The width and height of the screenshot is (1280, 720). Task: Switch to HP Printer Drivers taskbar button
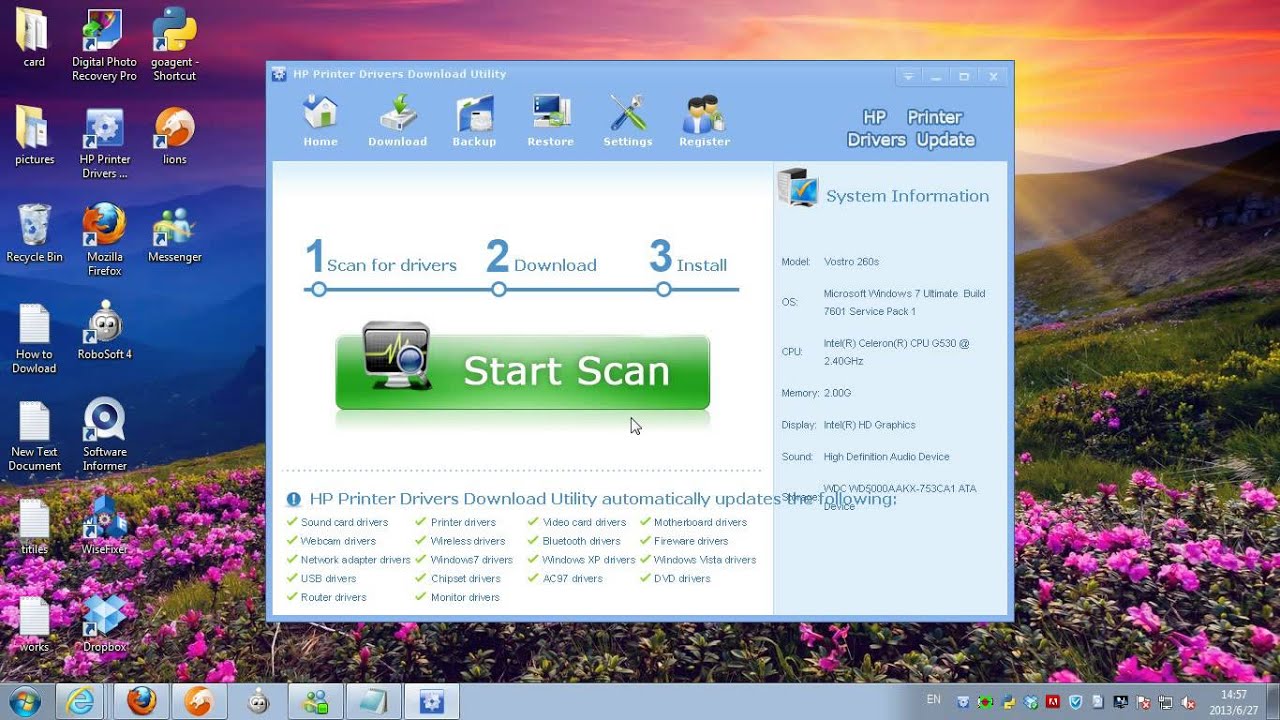pyautogui.click(x=431, y=702)
